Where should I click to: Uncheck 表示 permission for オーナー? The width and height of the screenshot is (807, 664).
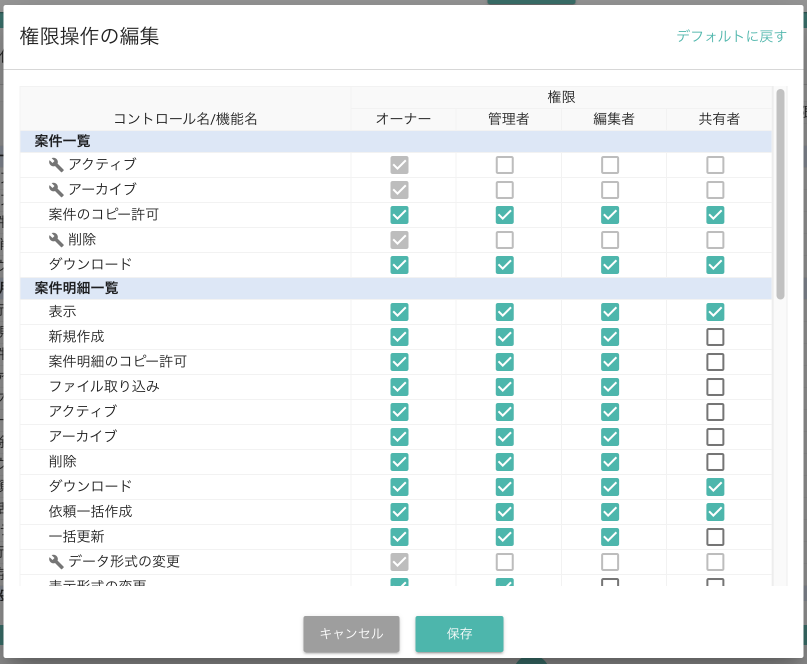399,312
